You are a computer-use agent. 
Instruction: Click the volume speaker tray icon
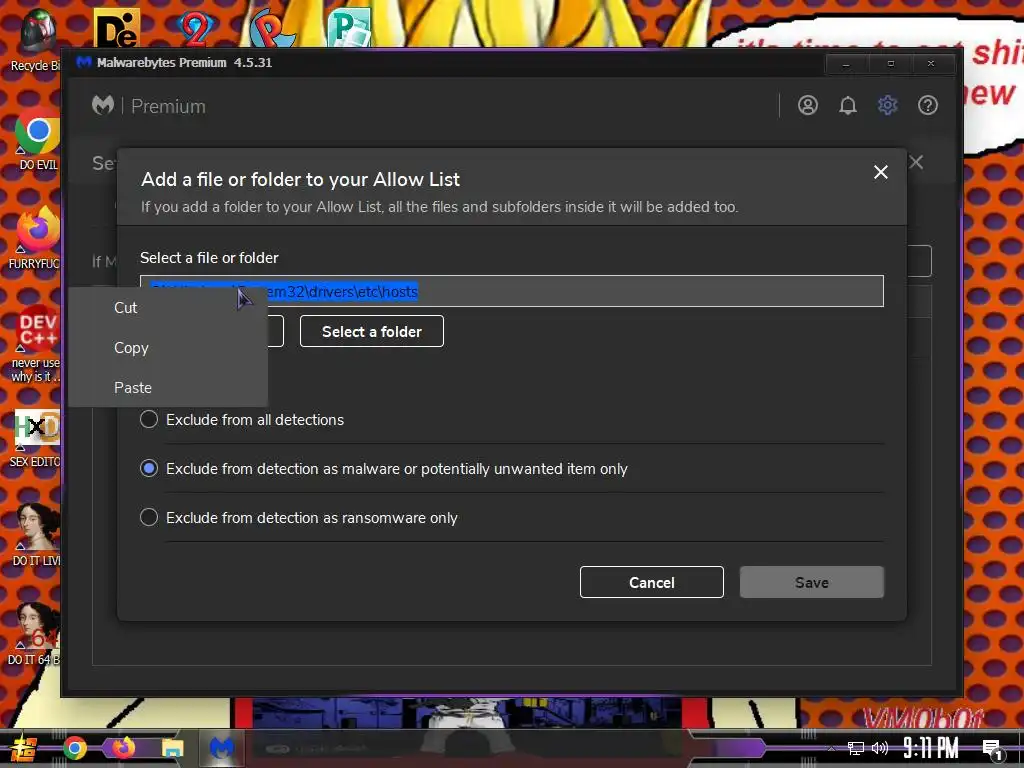[880, 748]
